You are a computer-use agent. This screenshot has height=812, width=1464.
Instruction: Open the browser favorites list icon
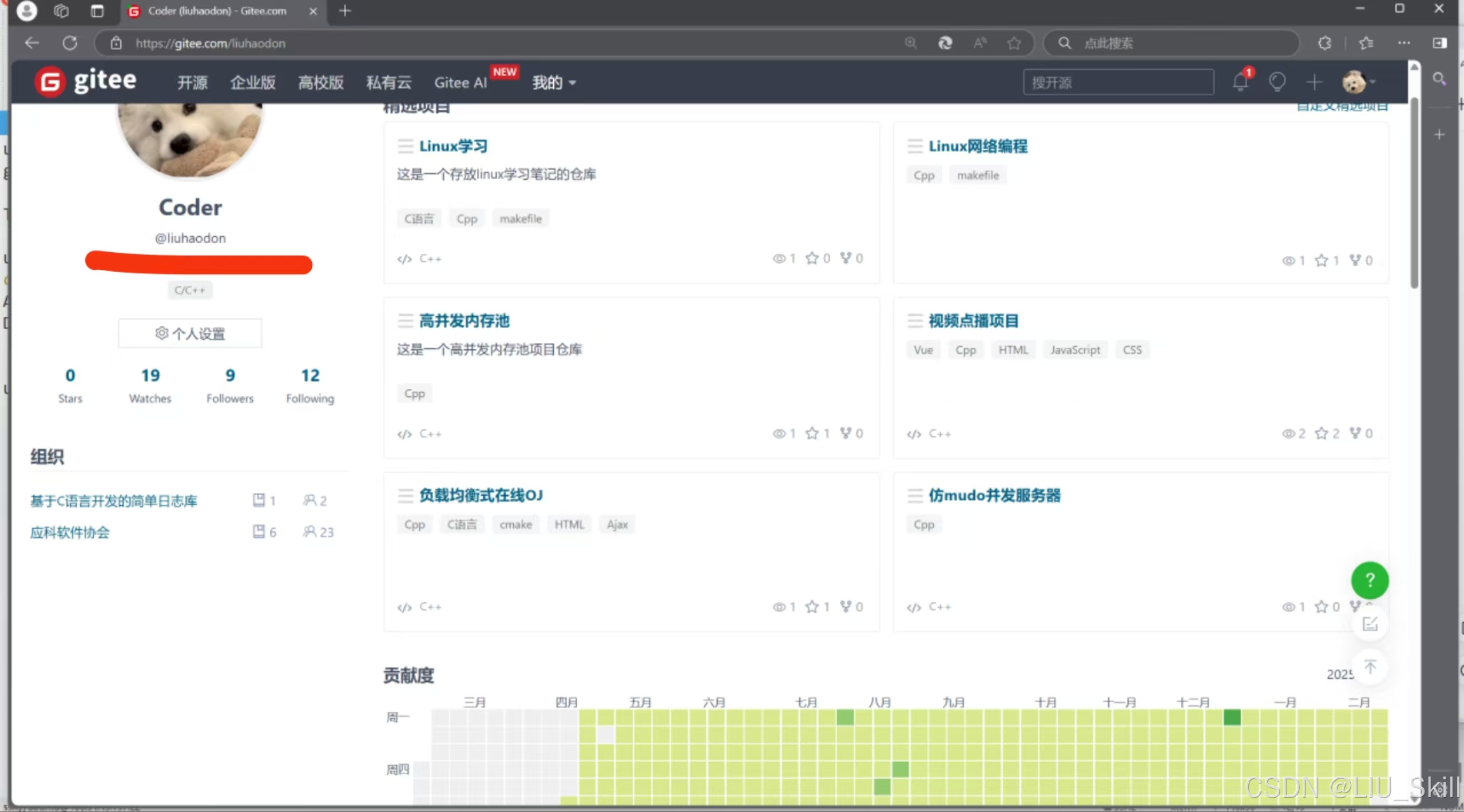point(1366,43)
